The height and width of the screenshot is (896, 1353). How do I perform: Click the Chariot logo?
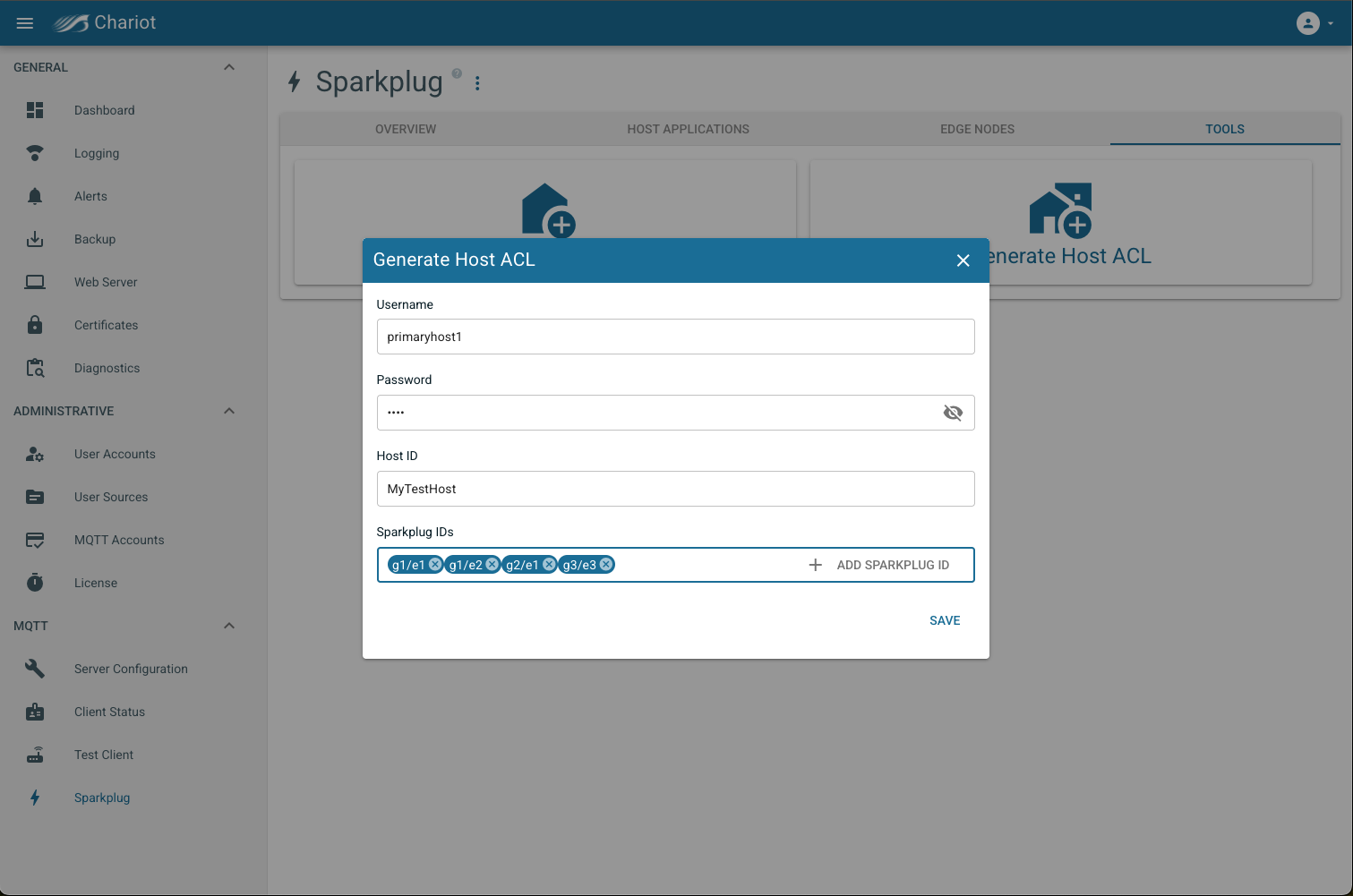click(104, 23)
